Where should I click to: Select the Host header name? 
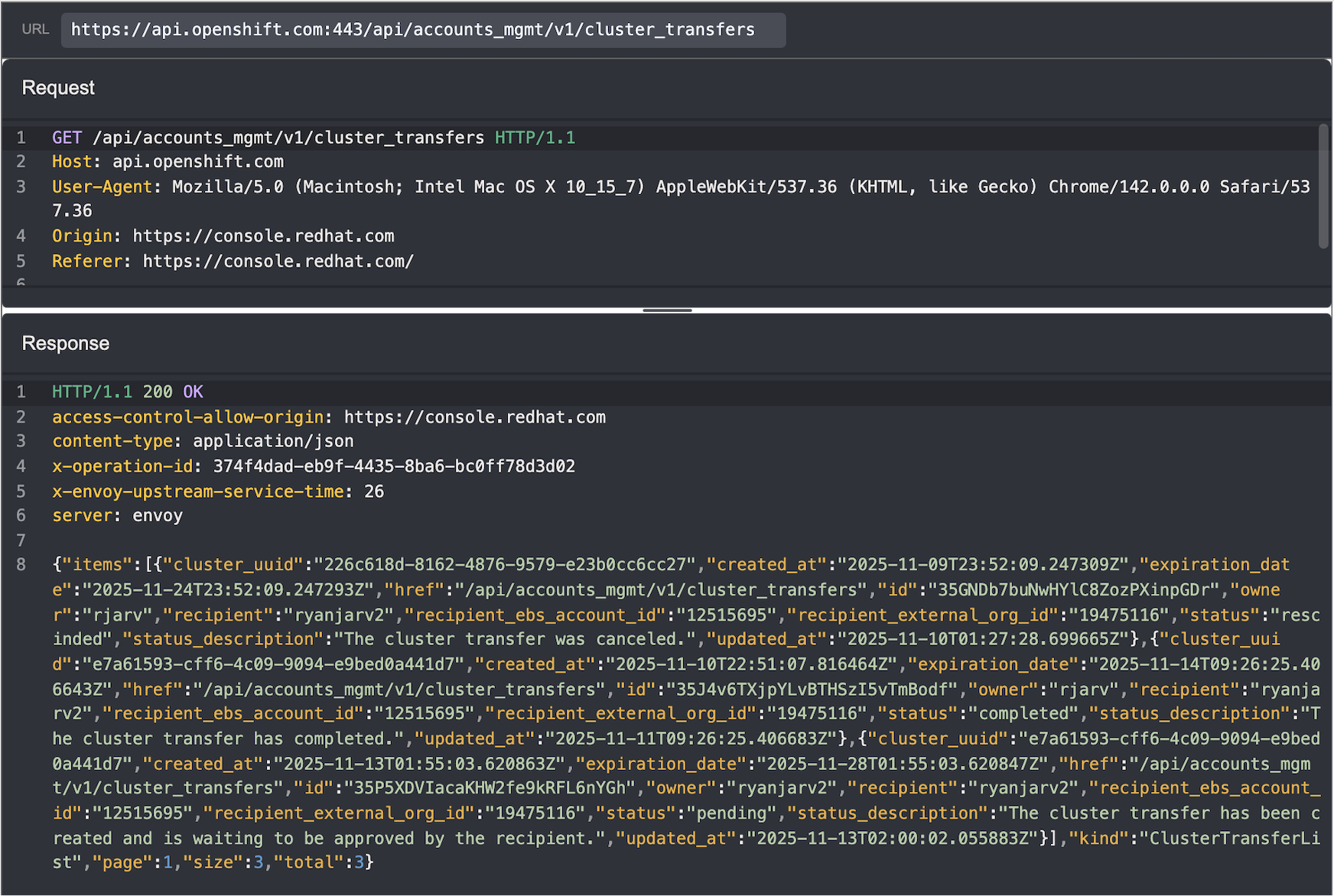click(x=71, y=161)
